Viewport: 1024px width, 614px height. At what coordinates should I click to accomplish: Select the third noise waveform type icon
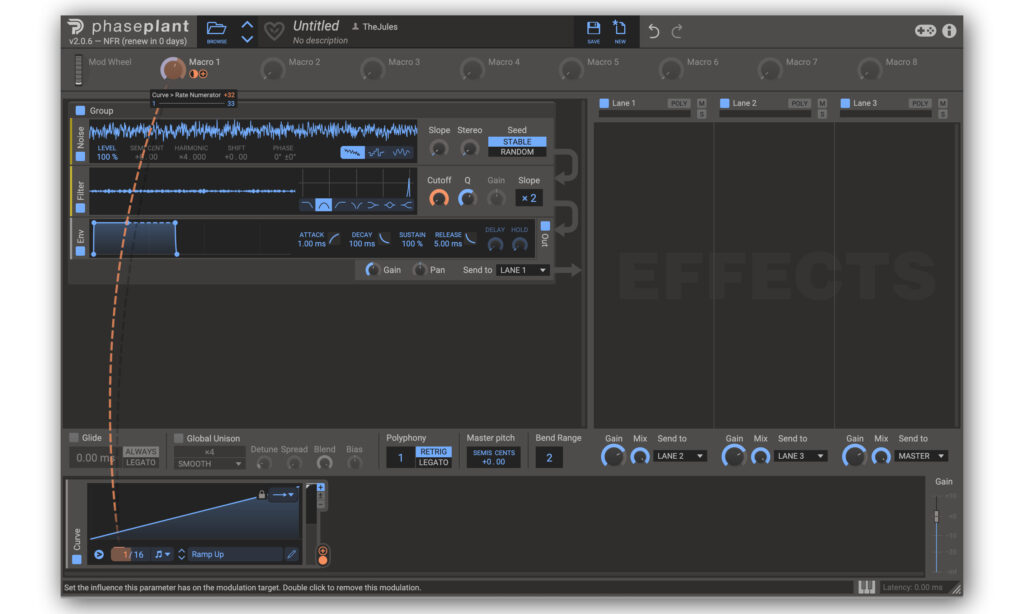point(401,153)
